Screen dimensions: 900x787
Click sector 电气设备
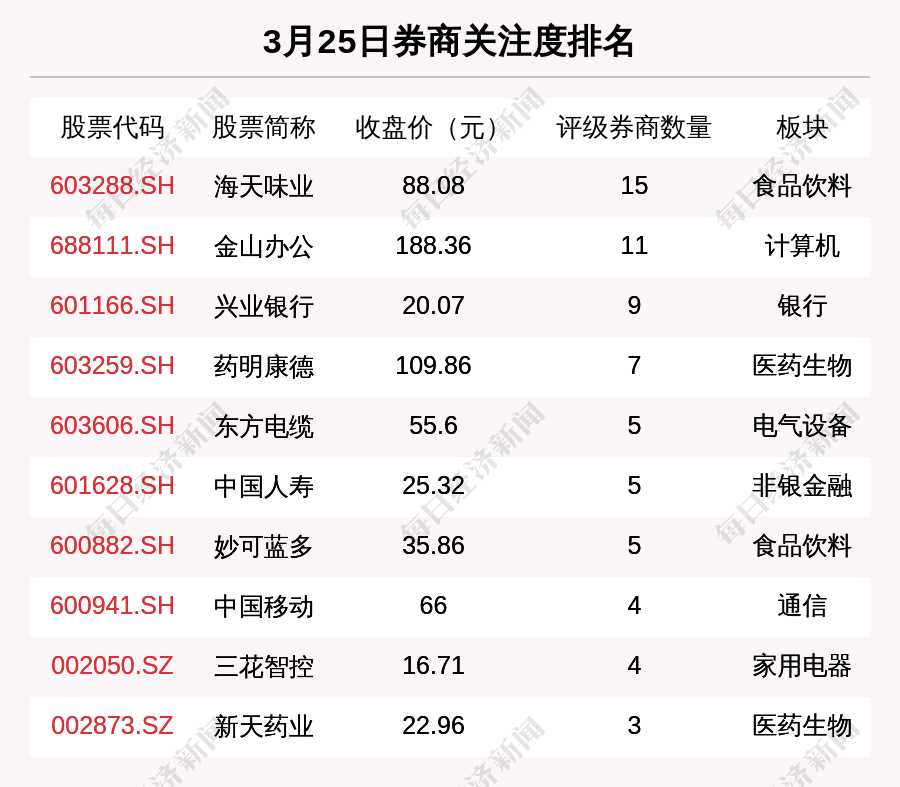802,427
